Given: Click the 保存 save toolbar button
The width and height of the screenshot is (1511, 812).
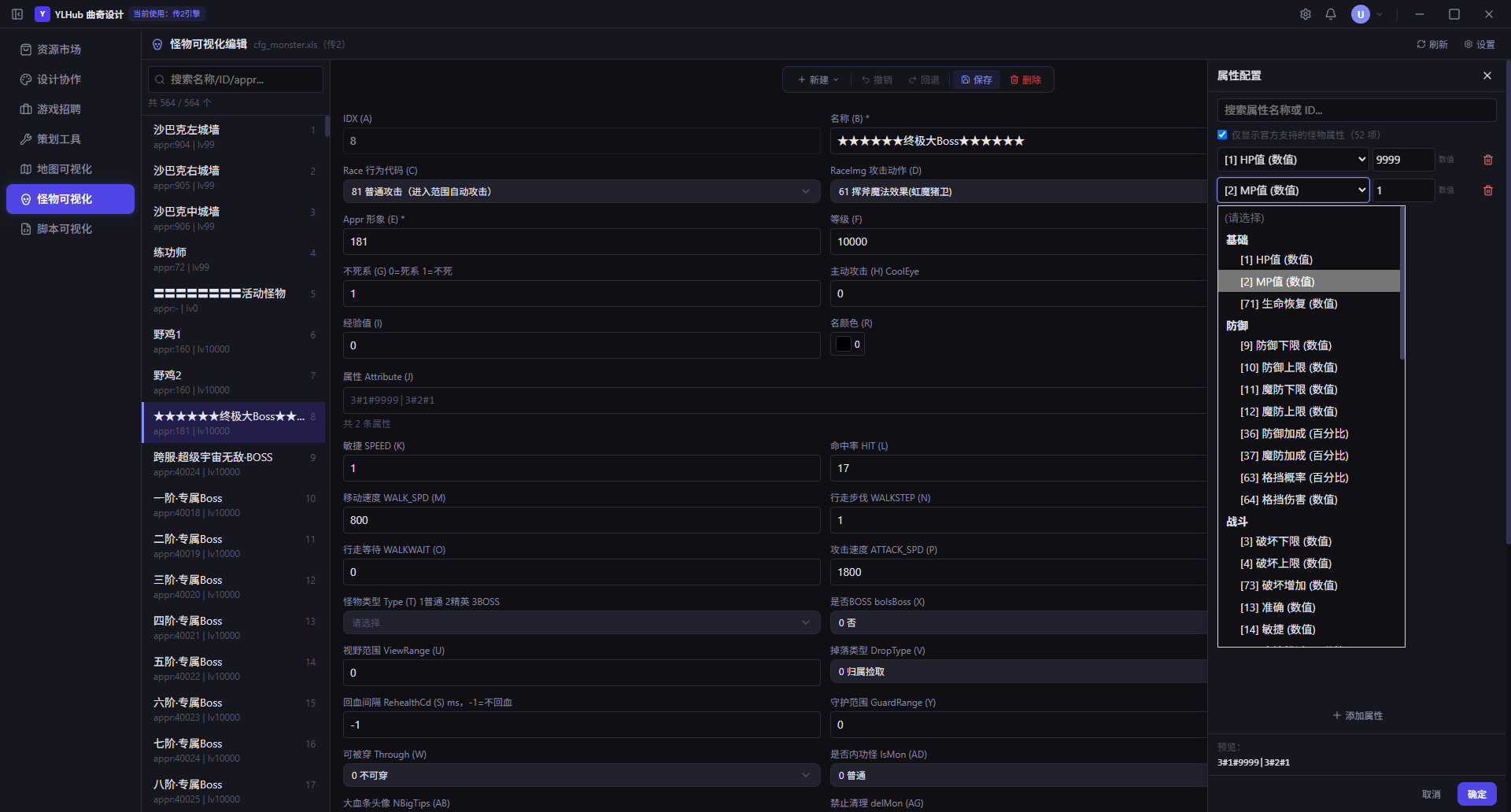Looking at the screenshot, I should pyautogui.click(x=977, y=79).
